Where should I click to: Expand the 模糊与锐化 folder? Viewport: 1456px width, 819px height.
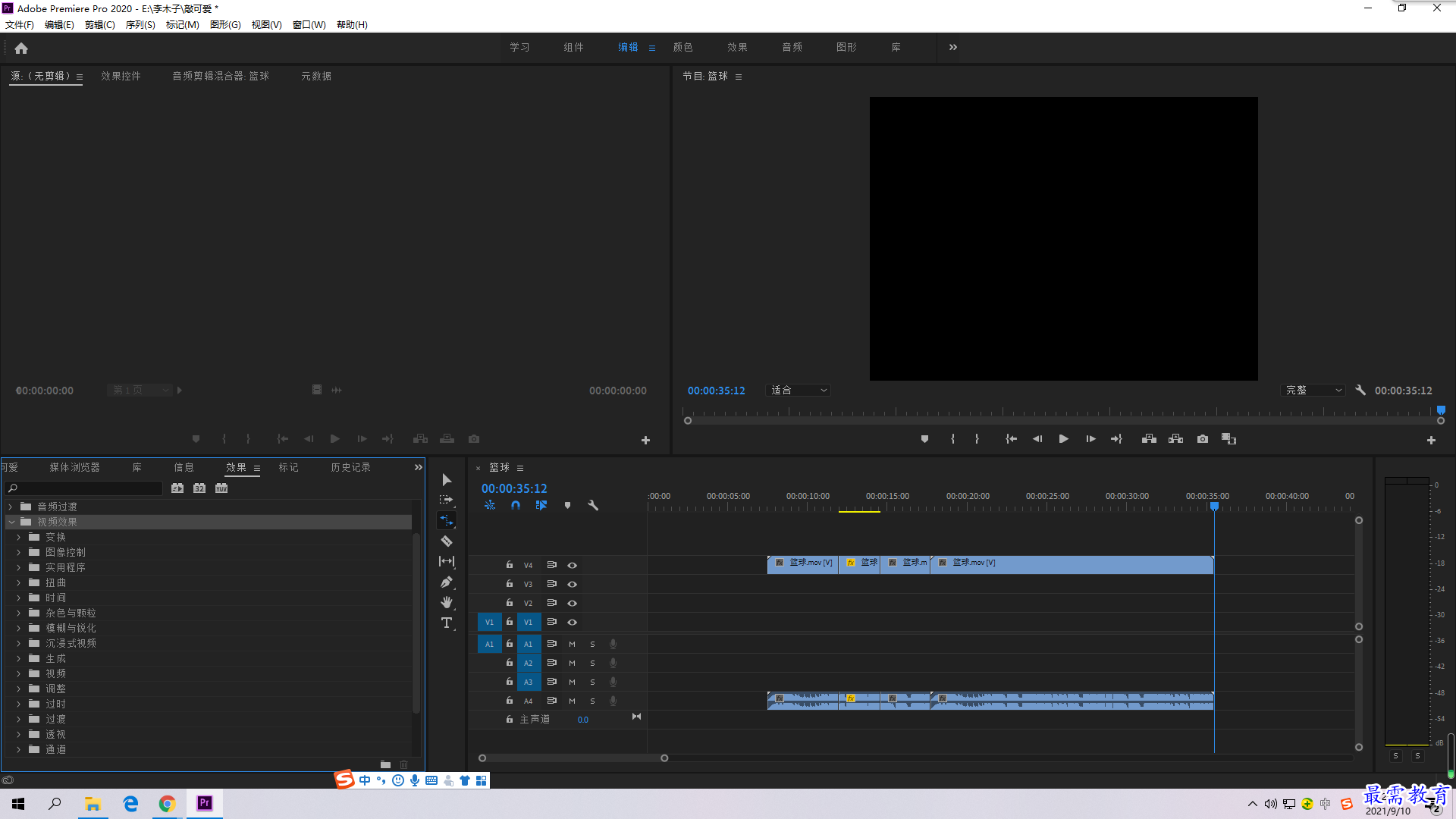pos(19,628)
